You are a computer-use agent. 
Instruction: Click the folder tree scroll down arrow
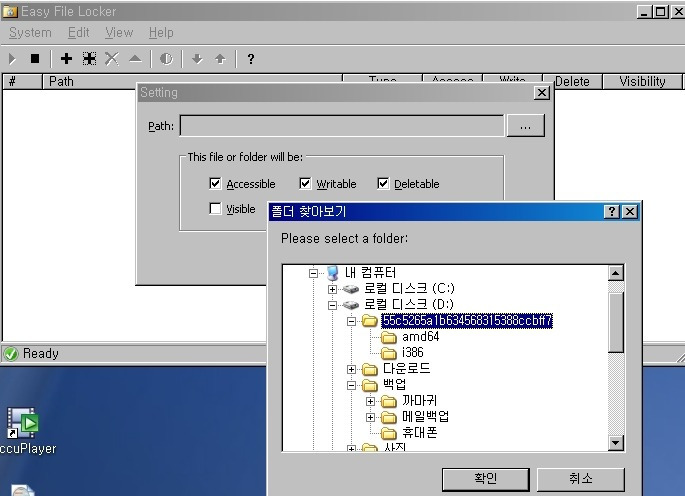pyautogui.click(x=616, y=443)
